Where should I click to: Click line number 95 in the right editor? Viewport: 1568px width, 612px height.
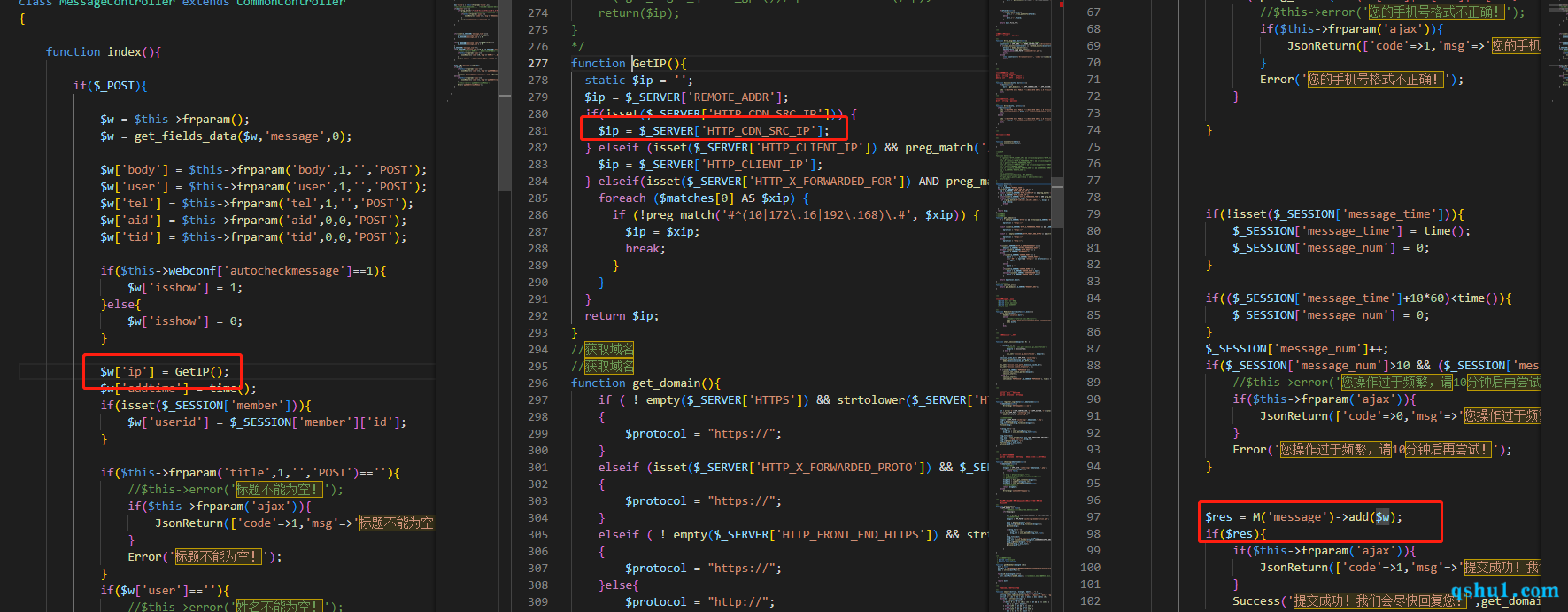pos(1093,483)
